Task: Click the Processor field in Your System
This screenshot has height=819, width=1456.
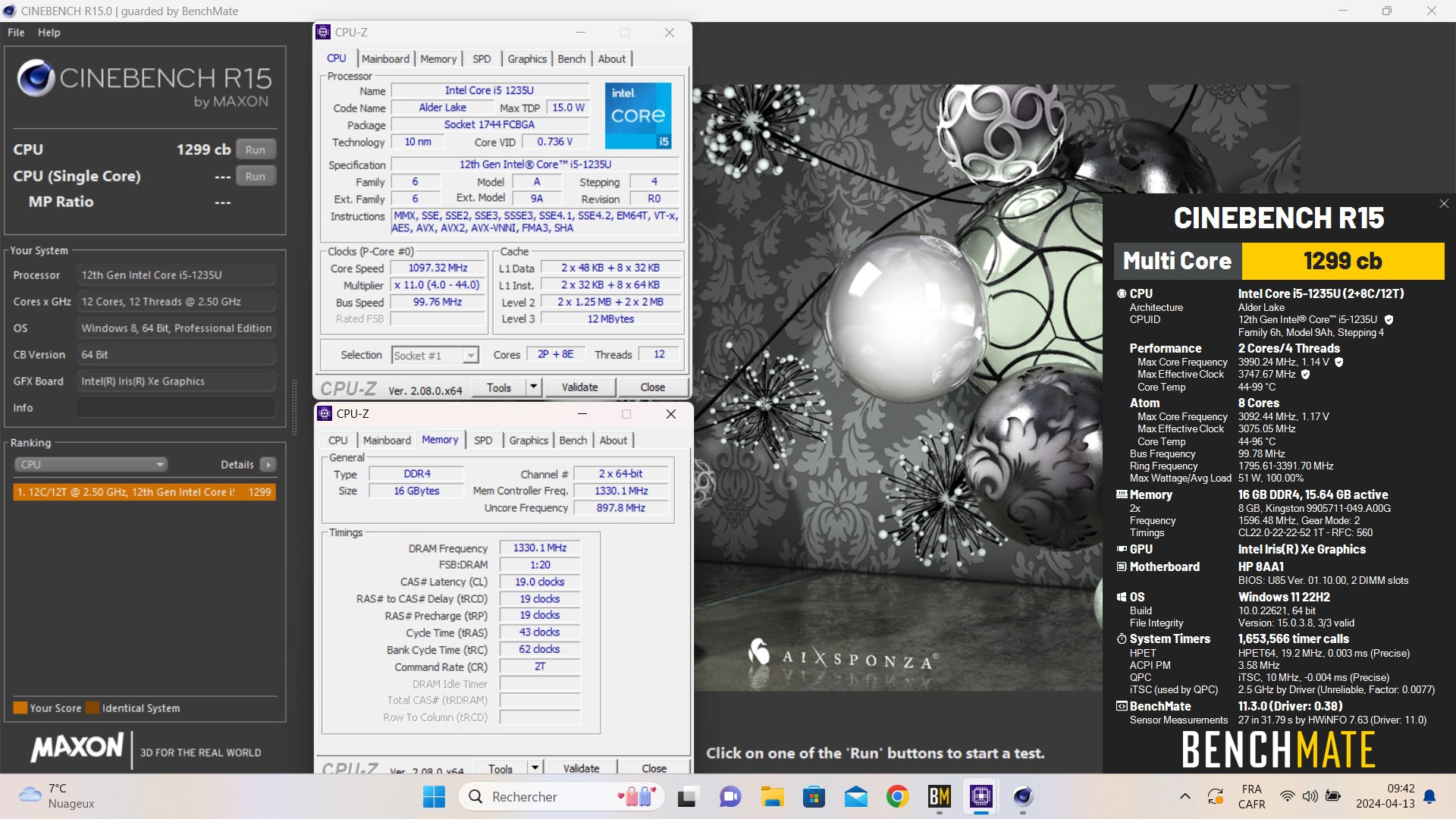Action: (x=176, y=275)
